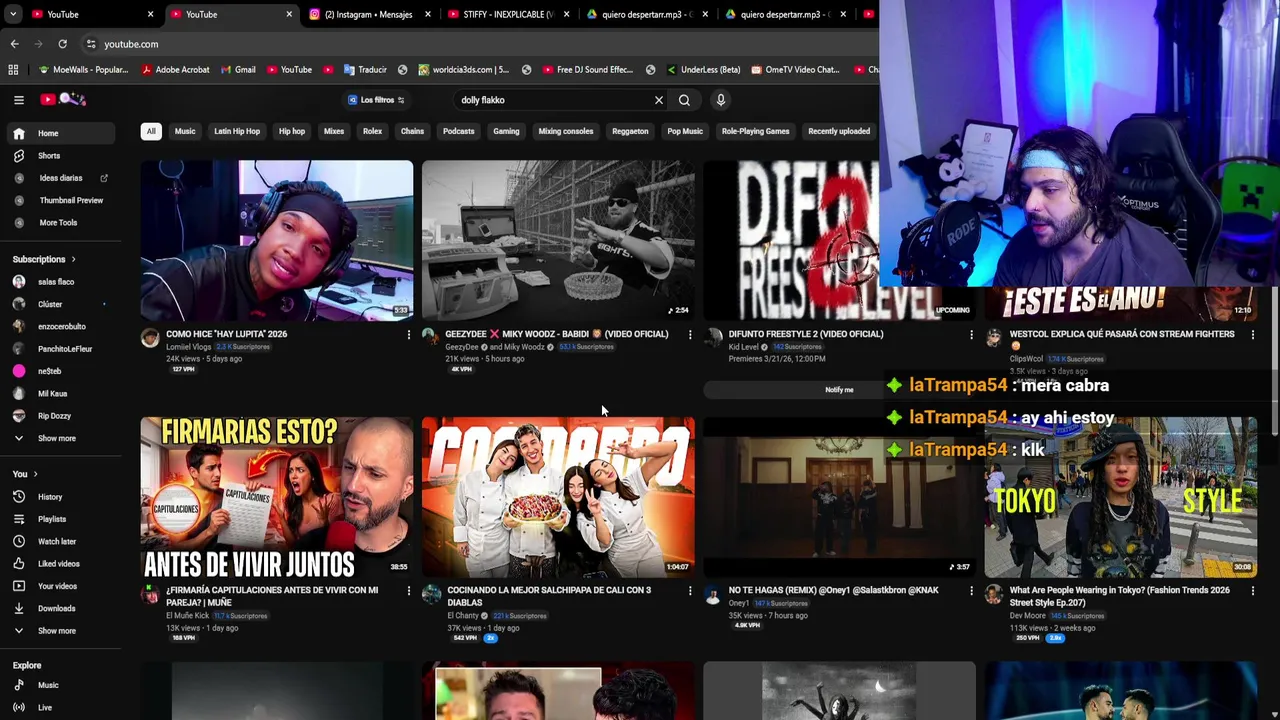Open Live under Explore
The height and width of the screenshot is (720, 1280).
pos(60,707)
